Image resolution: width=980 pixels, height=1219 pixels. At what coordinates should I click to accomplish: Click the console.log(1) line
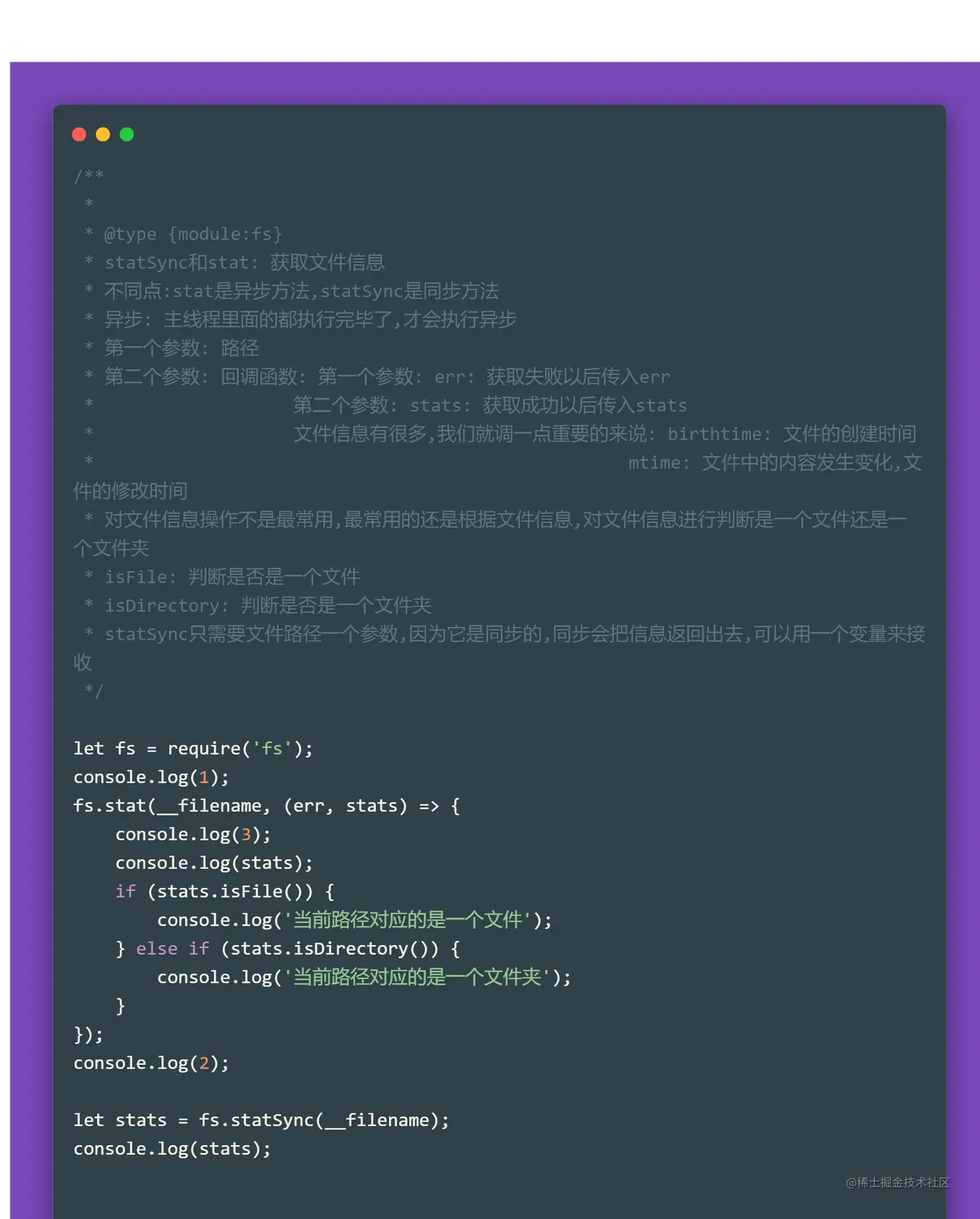[x=151, y=777]
